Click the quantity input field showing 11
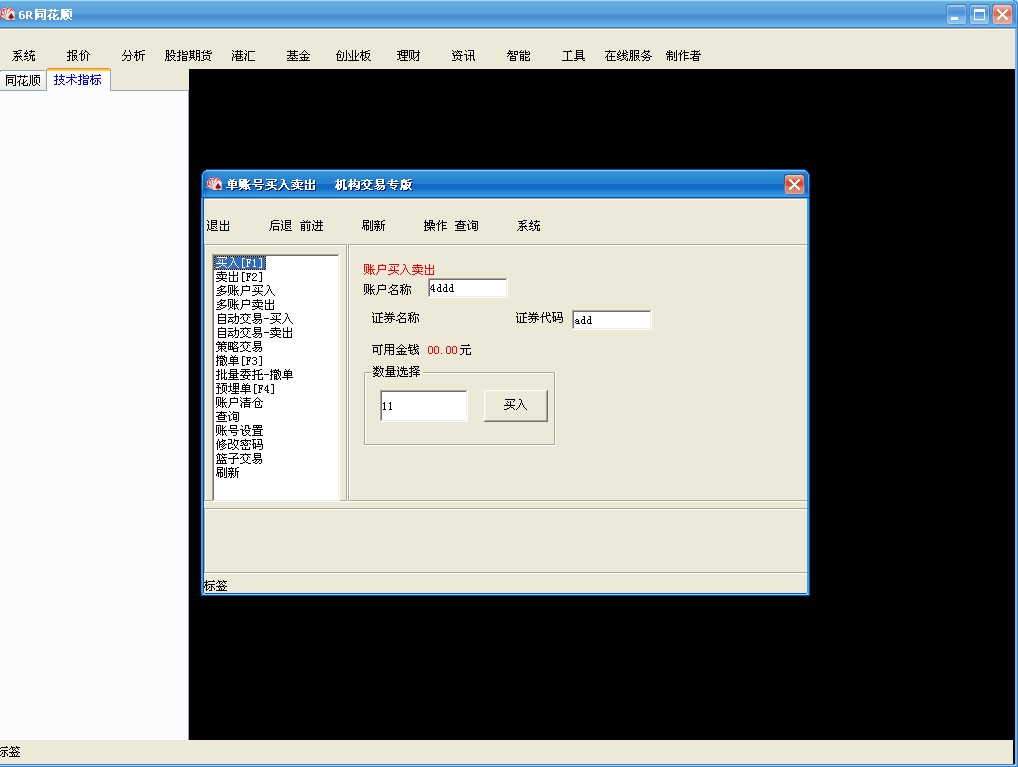 point(423,406)
